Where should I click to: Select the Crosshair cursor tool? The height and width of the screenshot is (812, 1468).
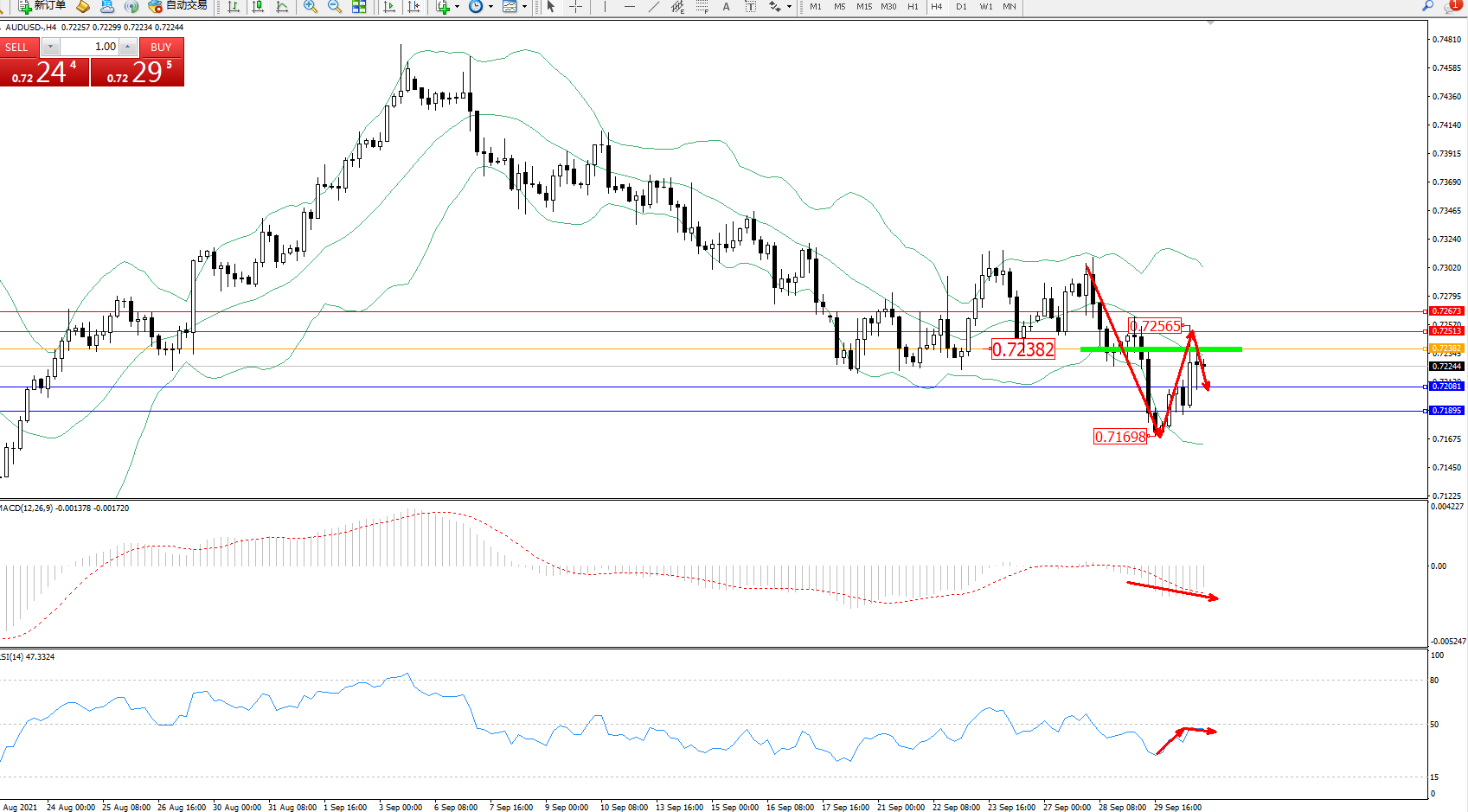tap(575, 6)
